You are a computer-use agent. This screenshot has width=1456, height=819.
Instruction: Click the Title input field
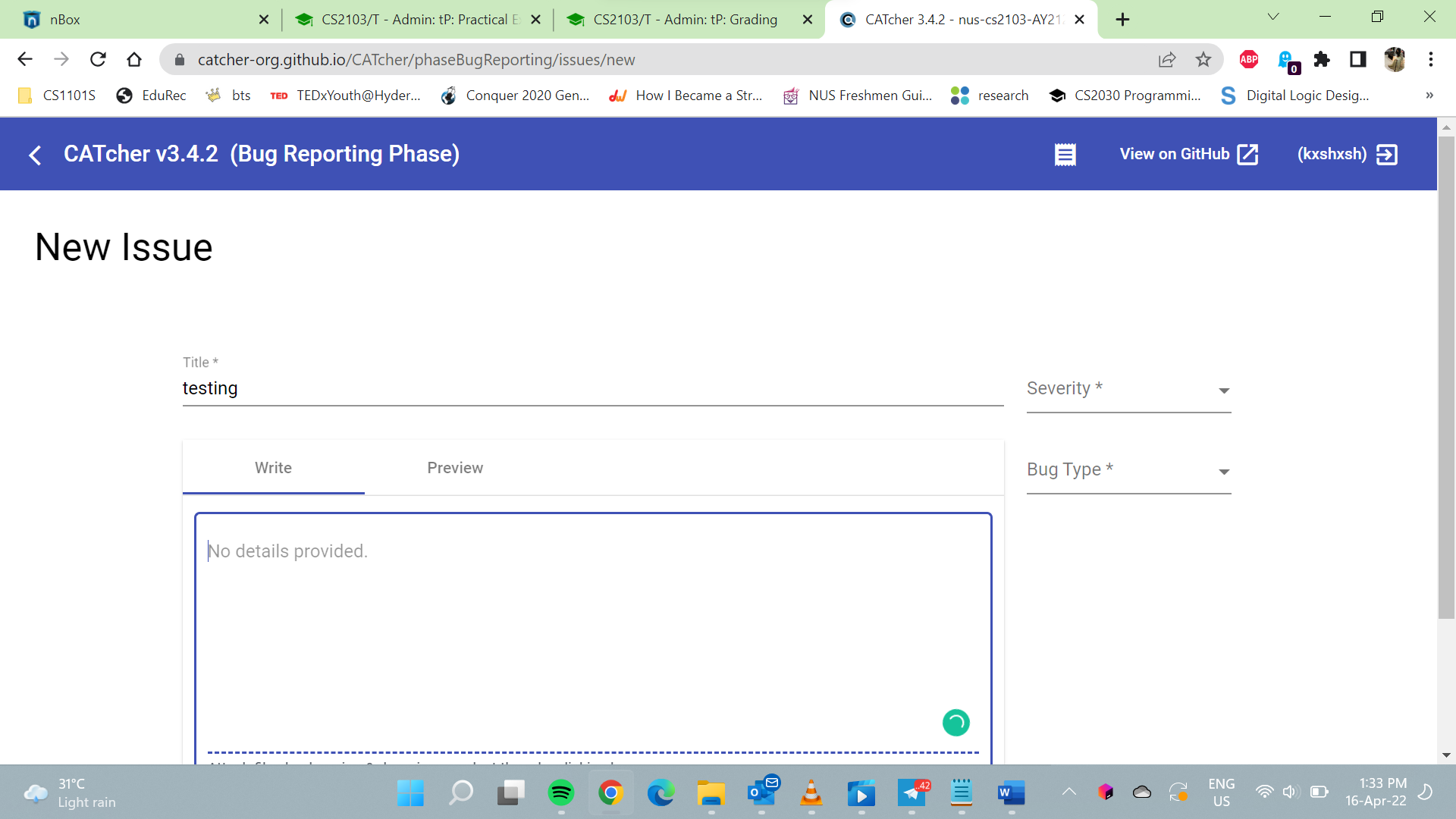pos(591,388)
